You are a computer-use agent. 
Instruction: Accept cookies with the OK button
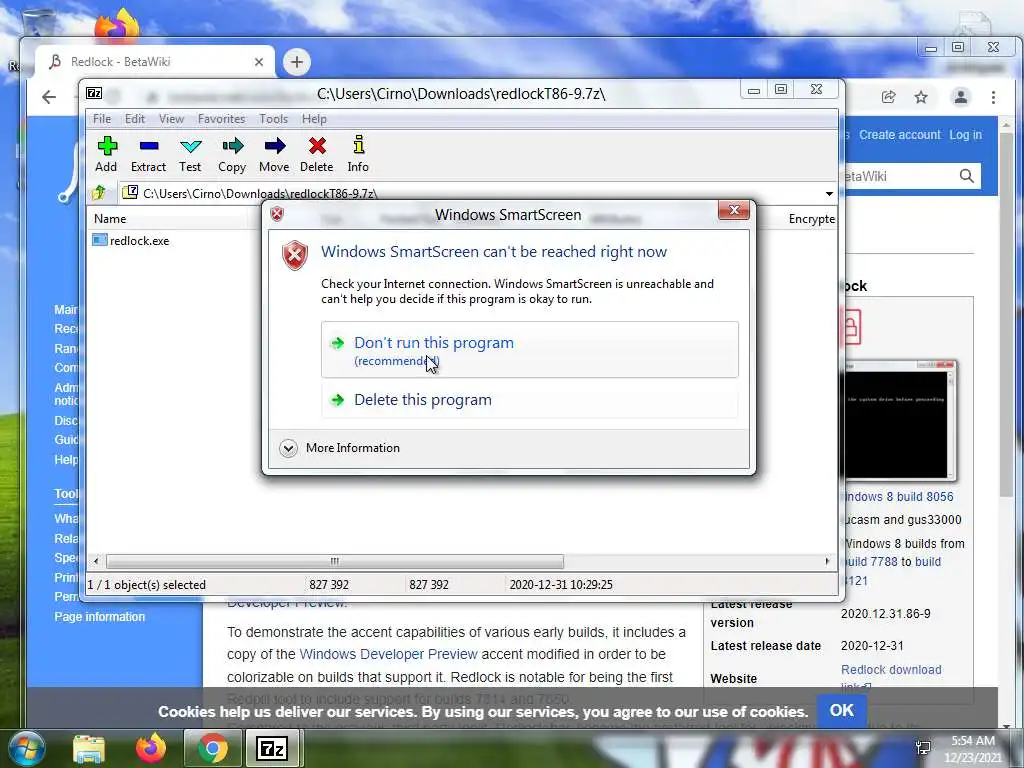pos(841,711)
